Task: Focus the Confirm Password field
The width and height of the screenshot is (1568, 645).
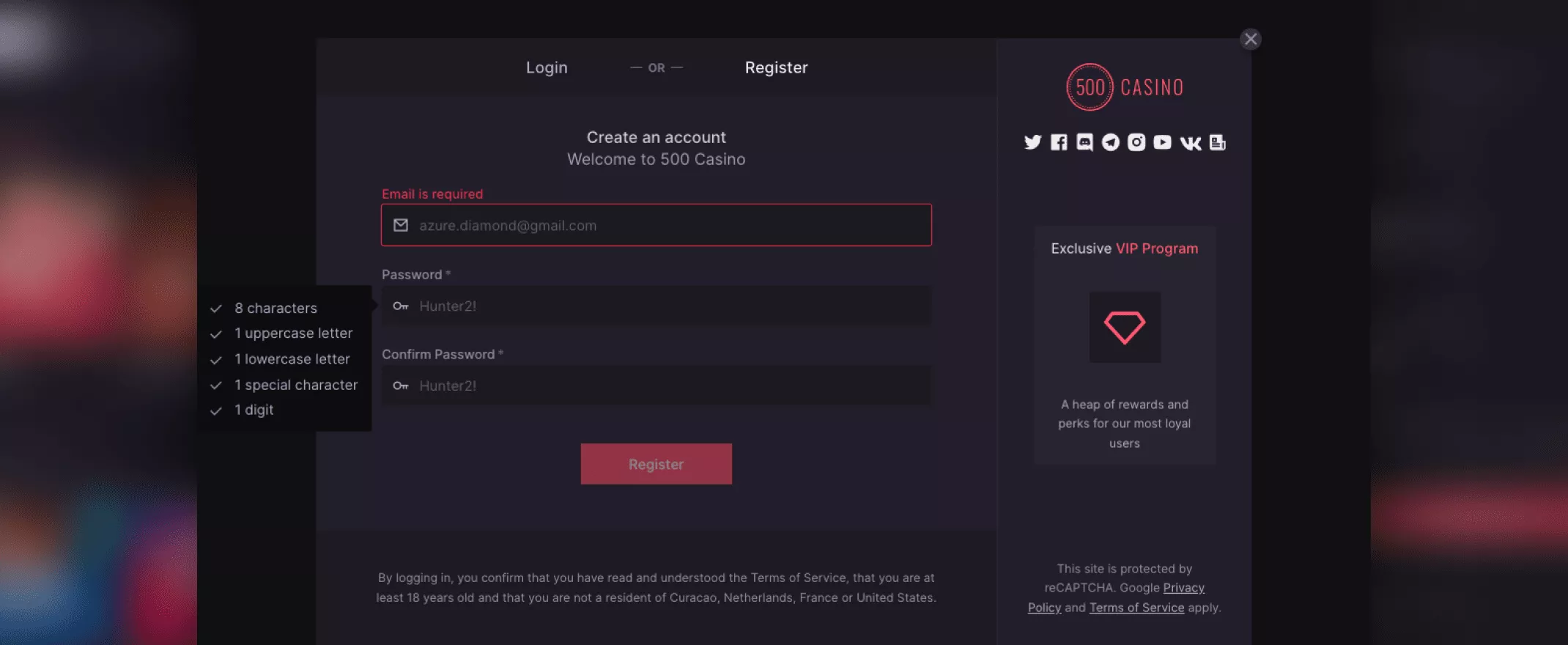Action: (x=657, y=386)
